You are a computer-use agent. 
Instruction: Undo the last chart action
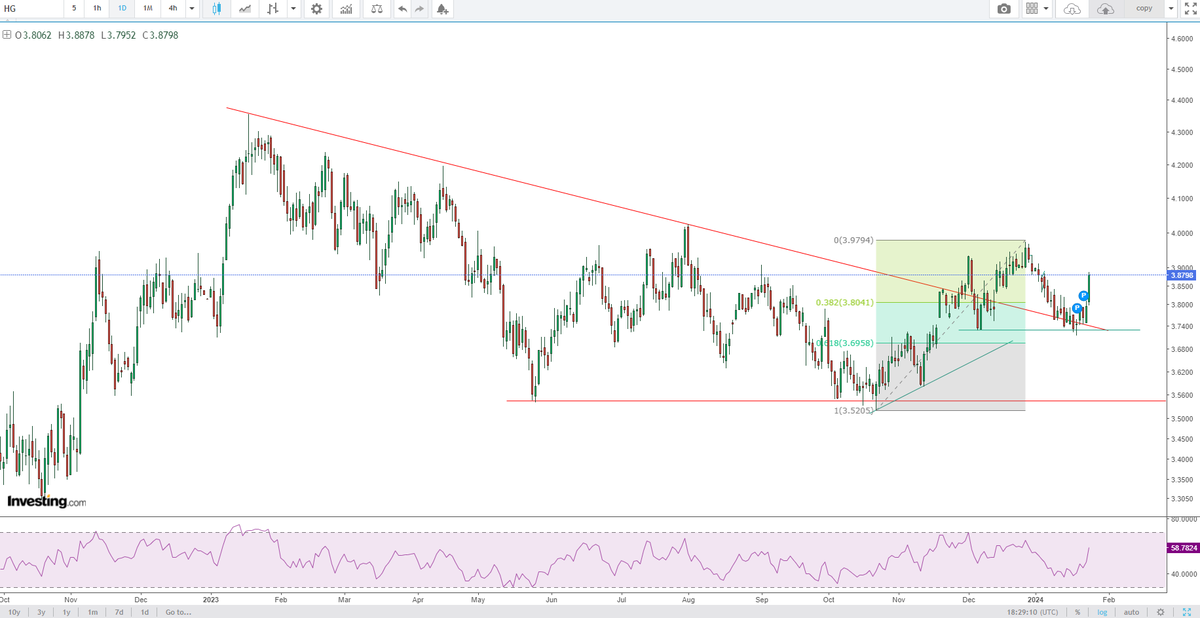[402, 8]
